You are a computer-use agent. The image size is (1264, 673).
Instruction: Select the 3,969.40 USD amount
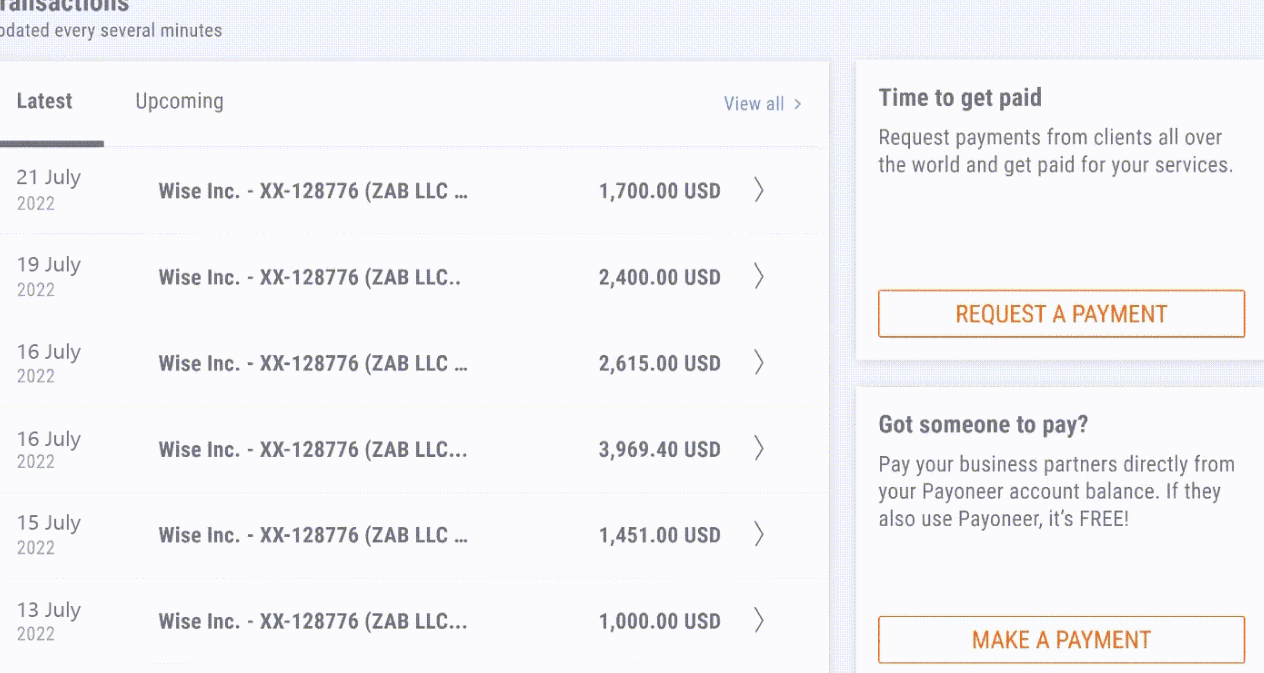pos(660,449)
